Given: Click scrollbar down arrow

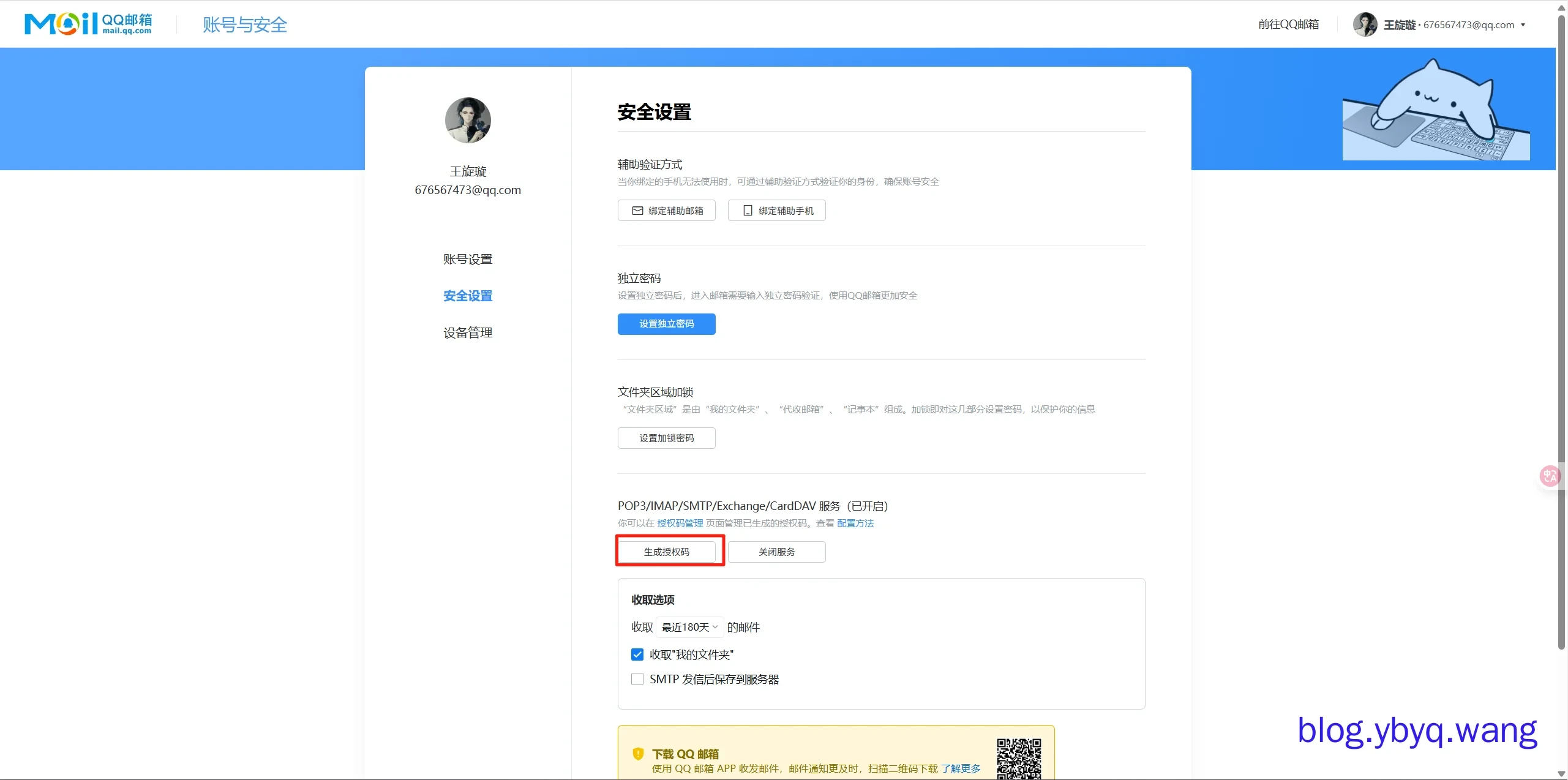Looking at the screenshot, I should coord(1561,773).
